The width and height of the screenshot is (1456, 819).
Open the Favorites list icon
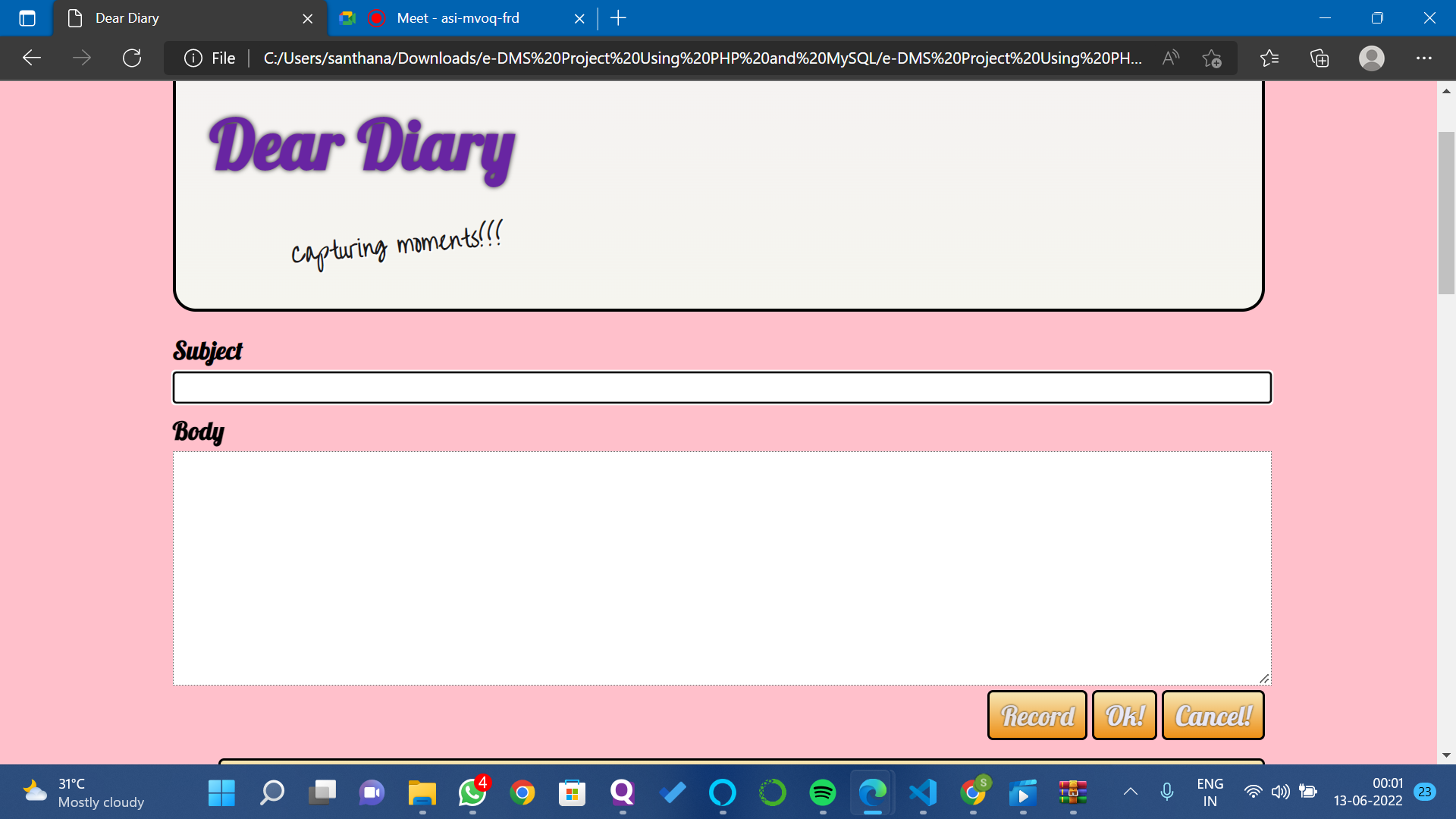pyautogui.click(x=1269, y=58)
